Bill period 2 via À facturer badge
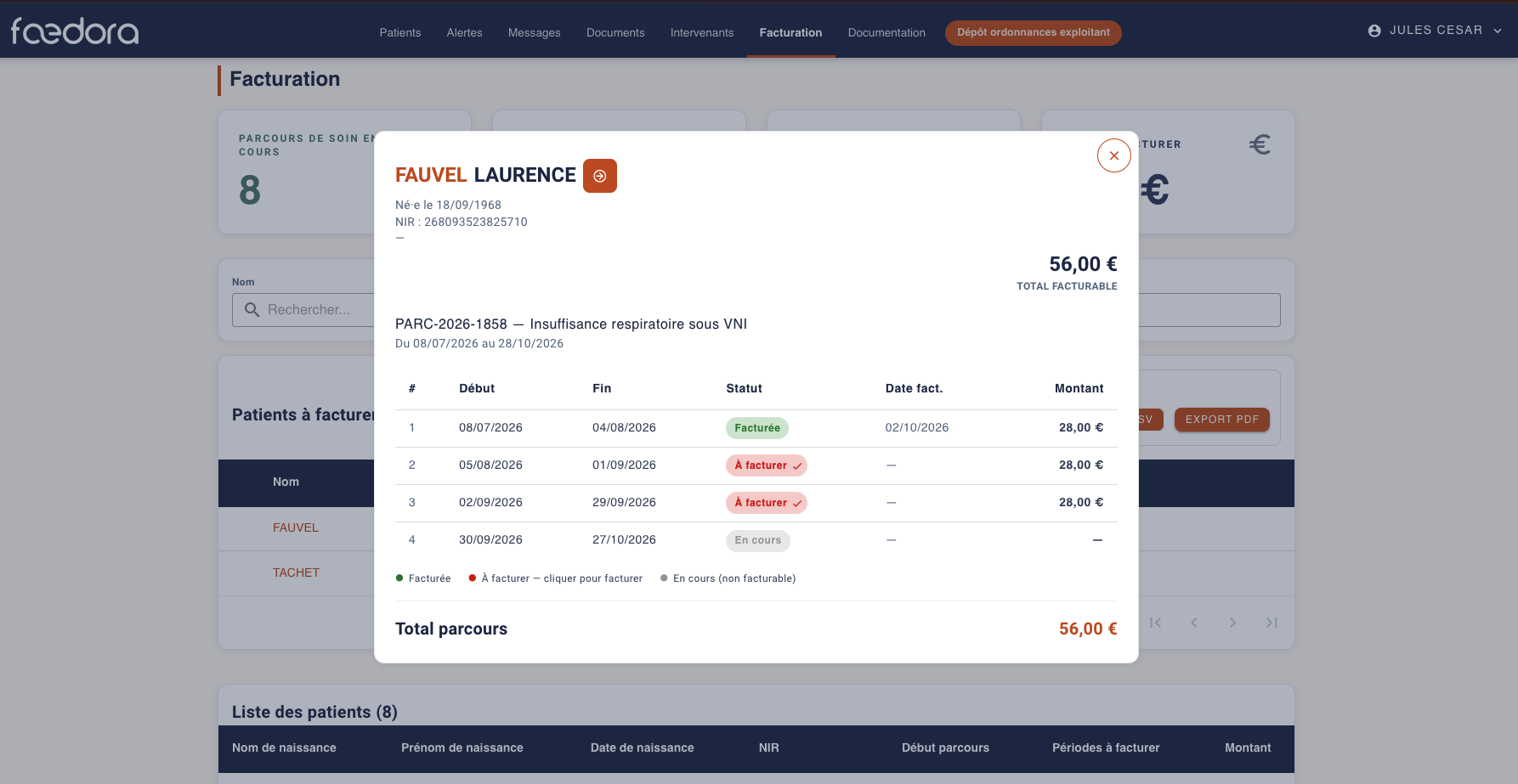This screenshot has height=784, width=1518. [767, 465]
